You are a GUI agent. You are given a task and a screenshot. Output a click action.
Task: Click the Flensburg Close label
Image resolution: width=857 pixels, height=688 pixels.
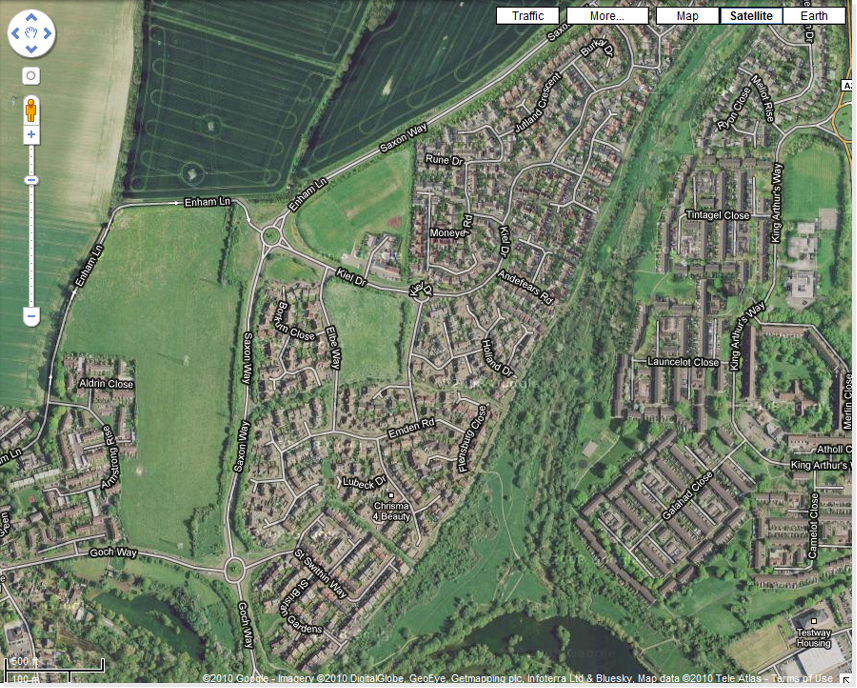[472, 439]
